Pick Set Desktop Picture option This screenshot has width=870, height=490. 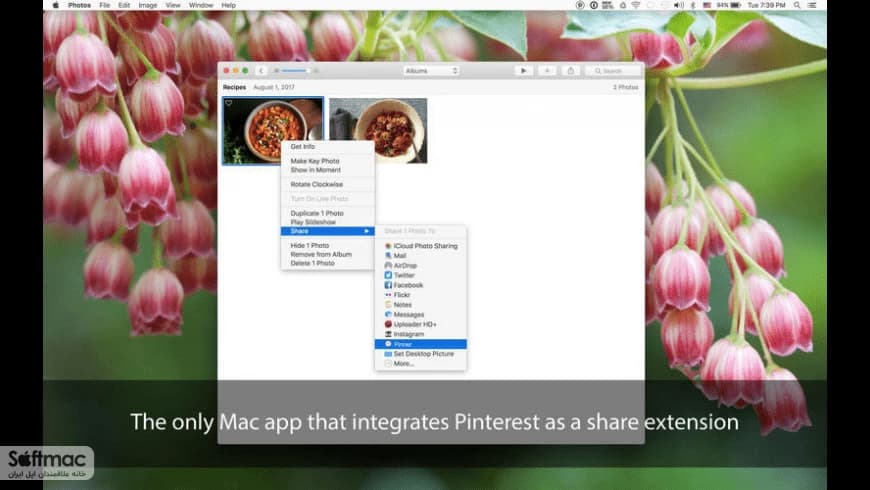pyautogui.click(x=421, y=354)
